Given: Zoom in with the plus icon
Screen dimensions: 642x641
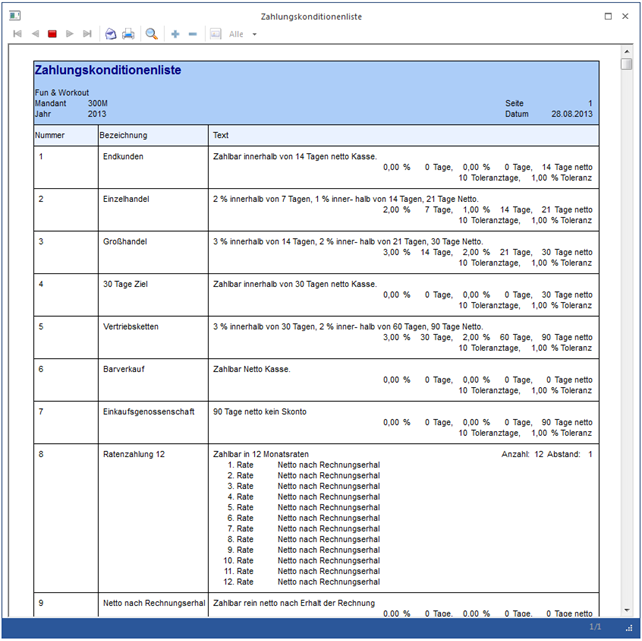Looking at the screenshot, I should tap(175, 34).
